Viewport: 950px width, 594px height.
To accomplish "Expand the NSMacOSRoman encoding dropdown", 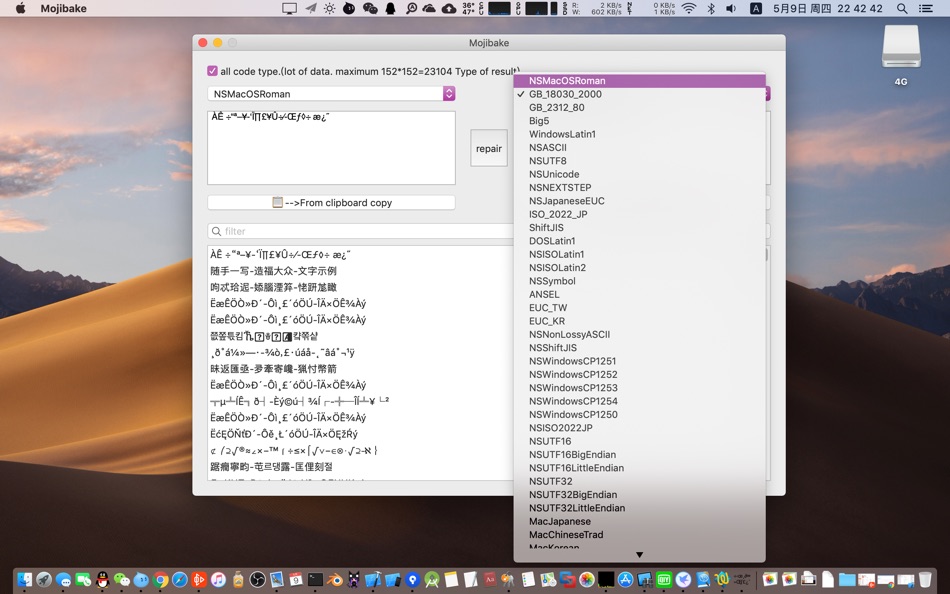I will click(x=331, y=93).
